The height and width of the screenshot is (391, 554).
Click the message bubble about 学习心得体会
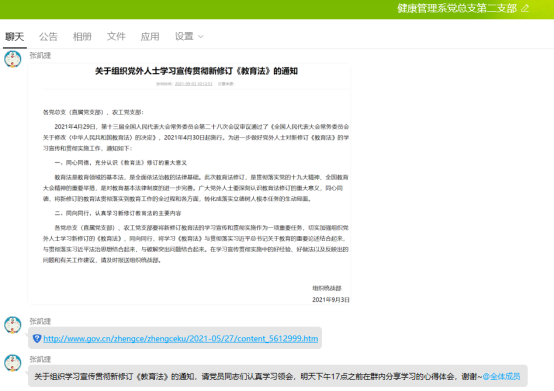(x=278, y=376)
